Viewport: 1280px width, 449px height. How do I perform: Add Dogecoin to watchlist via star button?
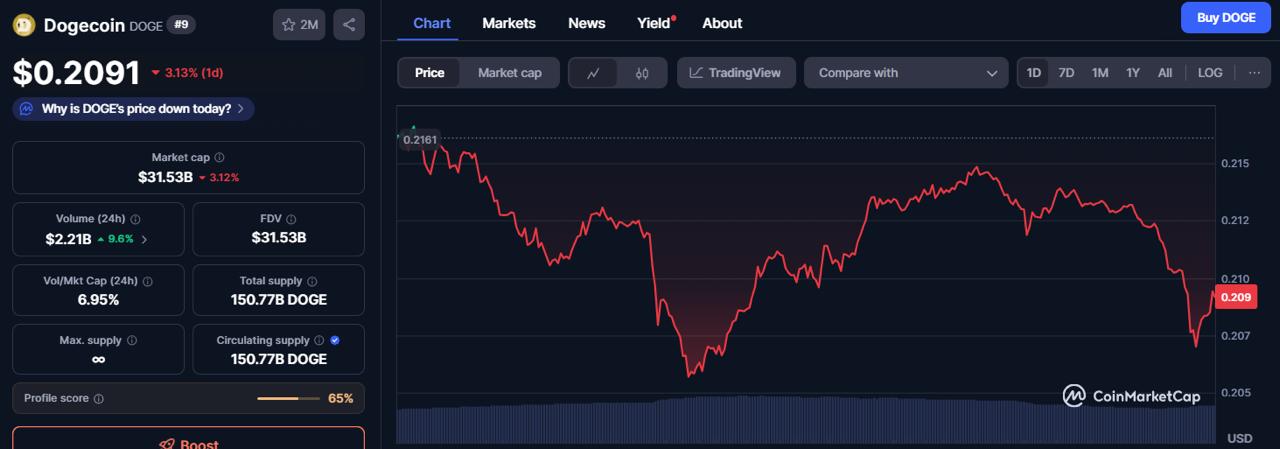(299, 25)
